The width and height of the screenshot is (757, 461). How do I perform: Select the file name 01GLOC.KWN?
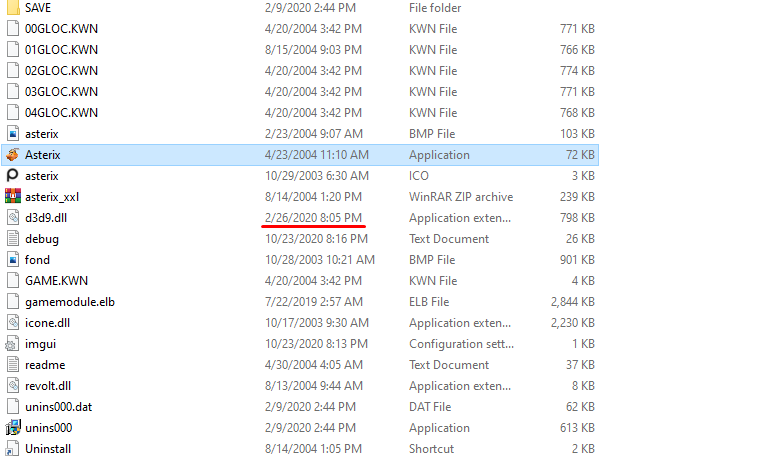61,50
